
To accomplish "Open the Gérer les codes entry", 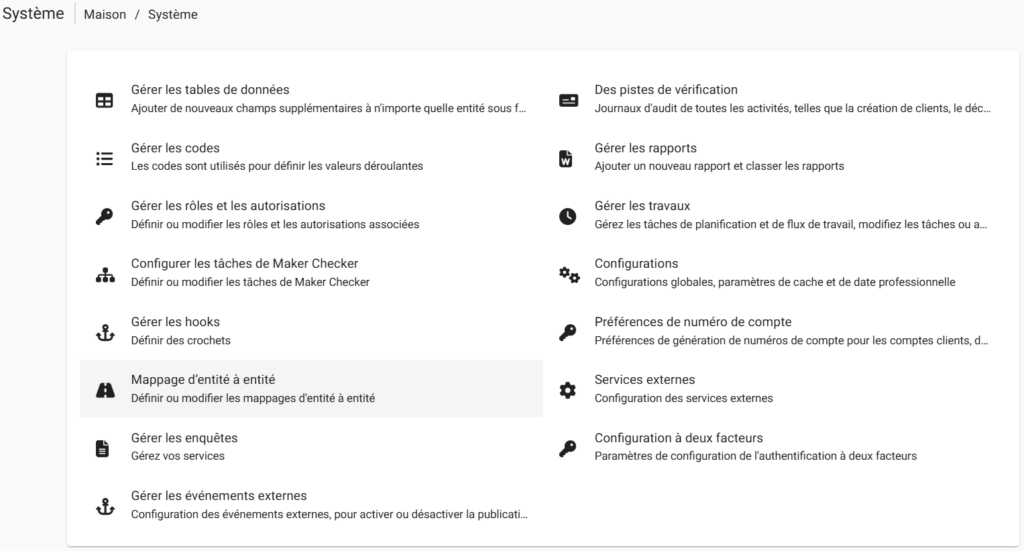I will coord(175,148).
